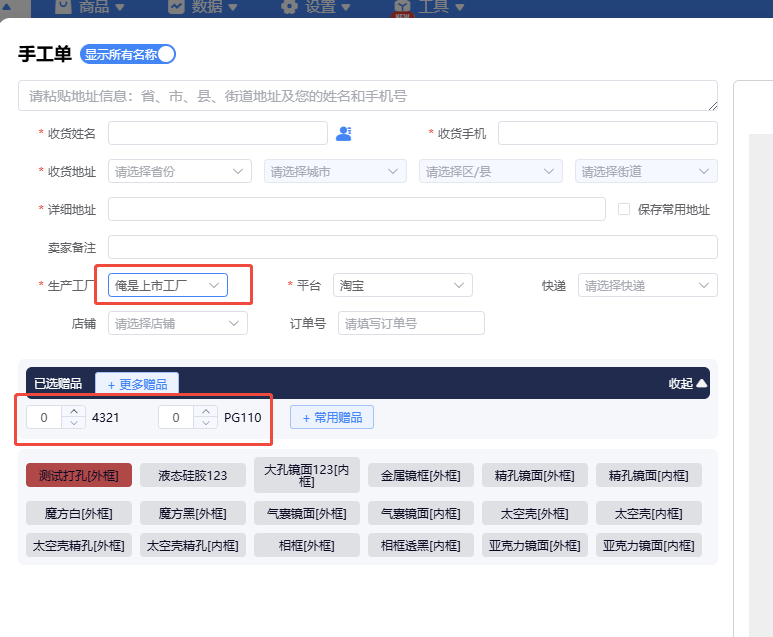Image resolution: width=773 pixels, height=637 pixels.
Task: Select the 精孔镜面[内框] product
Action: [x=648, y=475]
